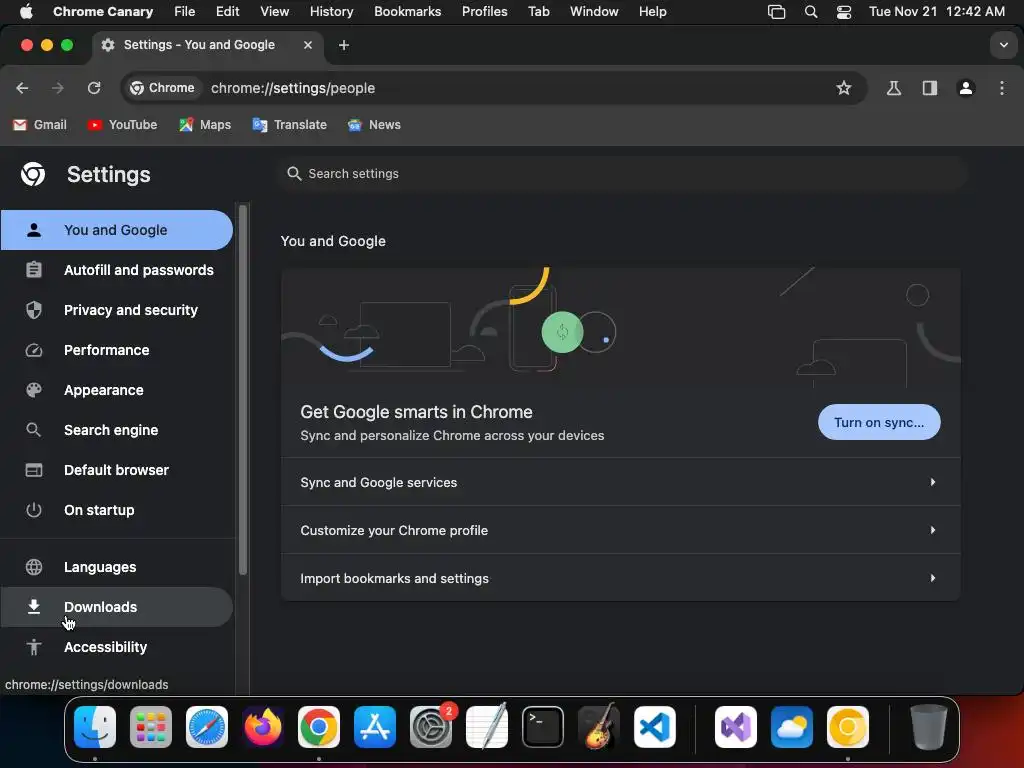The width and height of the screenshot is (1024, 768).
Task: Open Default browser settings
Action: (x=116, y=470)
